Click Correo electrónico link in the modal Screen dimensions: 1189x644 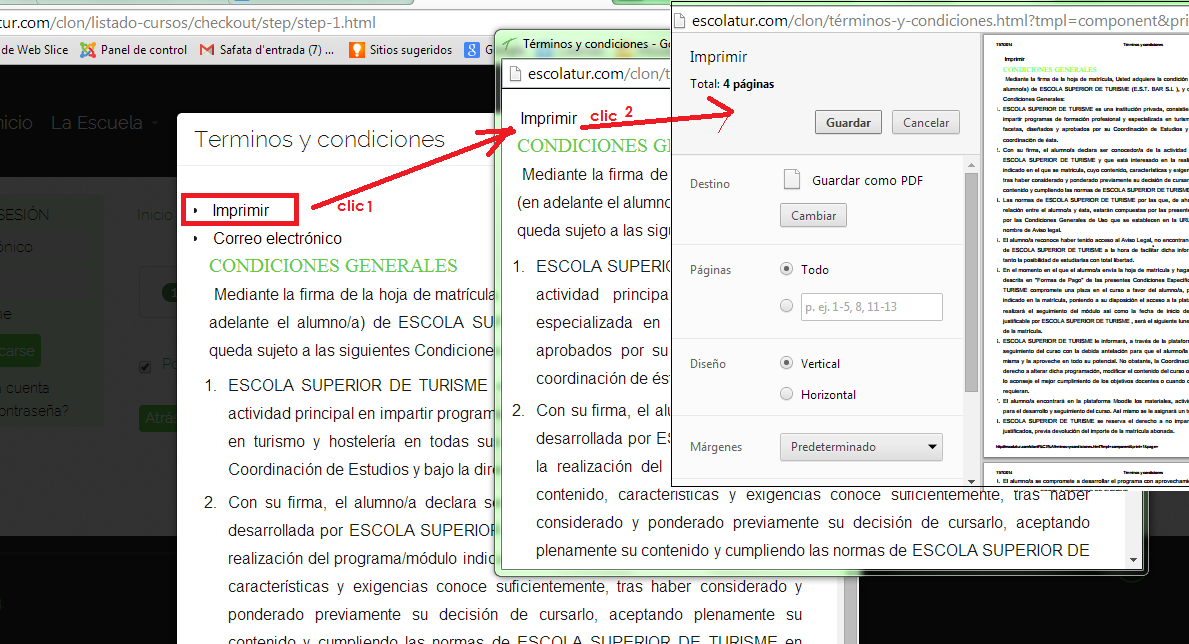pos(278,238)
